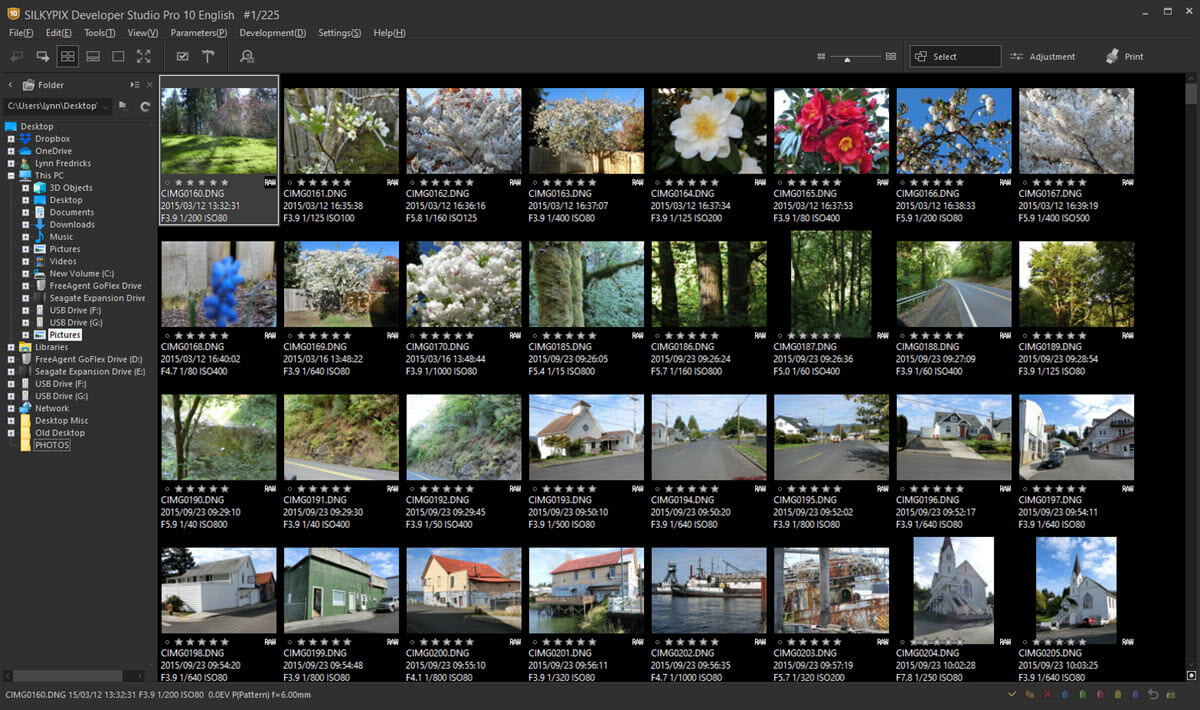Select the PHOTOS folder in tree
The image size is (1200, 710).
pos(52,445)
